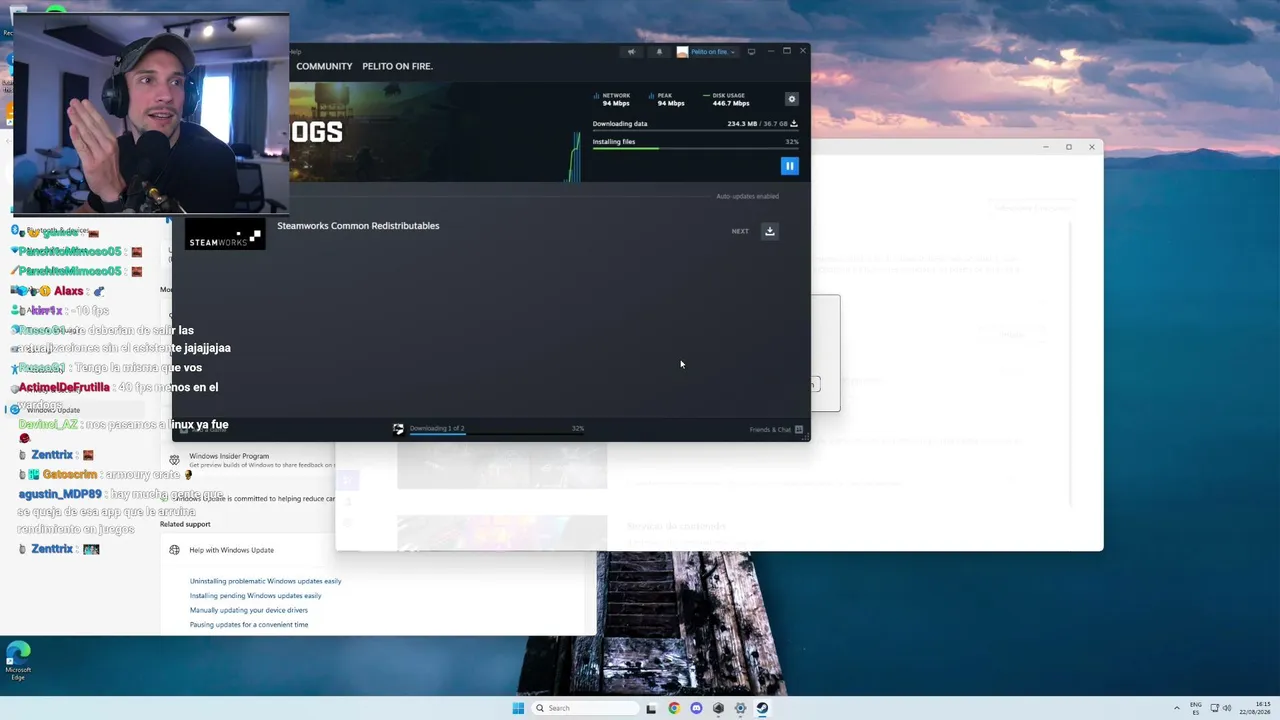Click the NETWORK 94 Mbps statistic
Viewport: 1280px width, 720px height.
[612, 99]
